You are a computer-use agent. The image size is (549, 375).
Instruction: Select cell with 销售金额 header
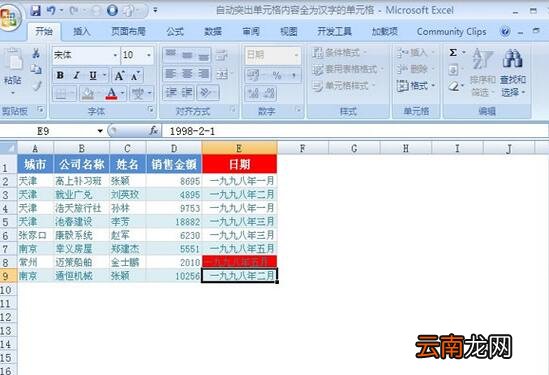click(174, 164)
